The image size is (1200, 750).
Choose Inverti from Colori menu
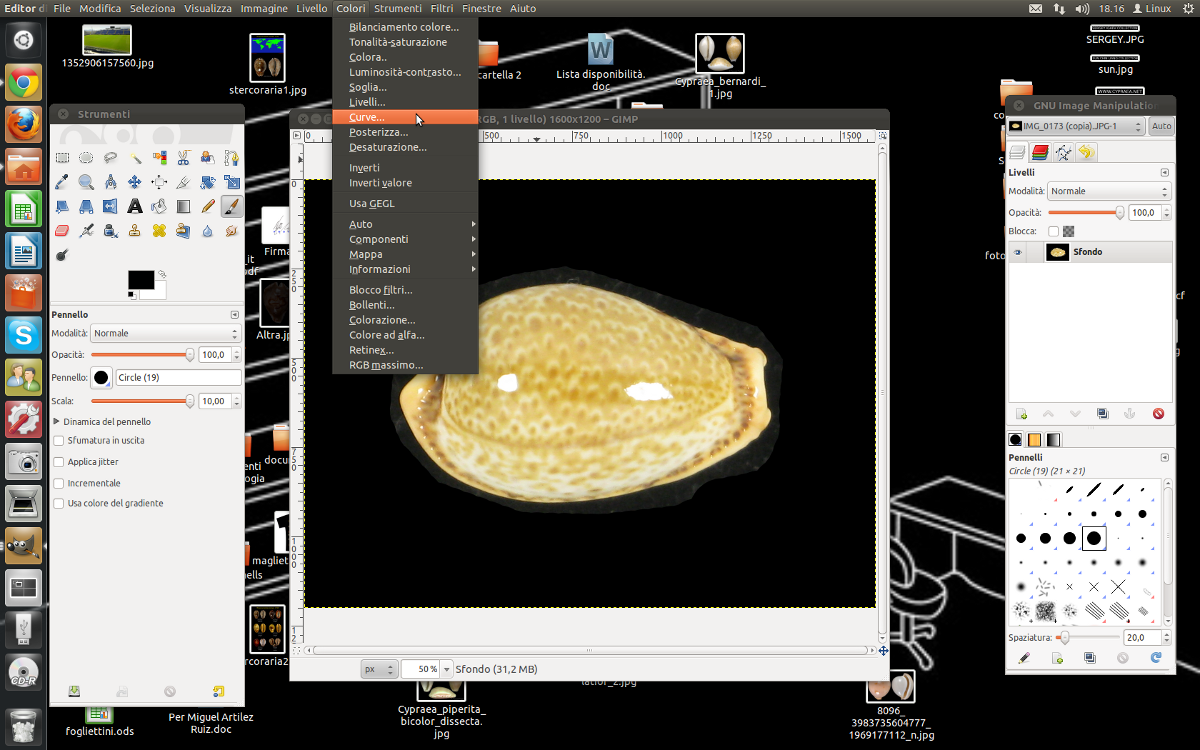coord(405,168)
